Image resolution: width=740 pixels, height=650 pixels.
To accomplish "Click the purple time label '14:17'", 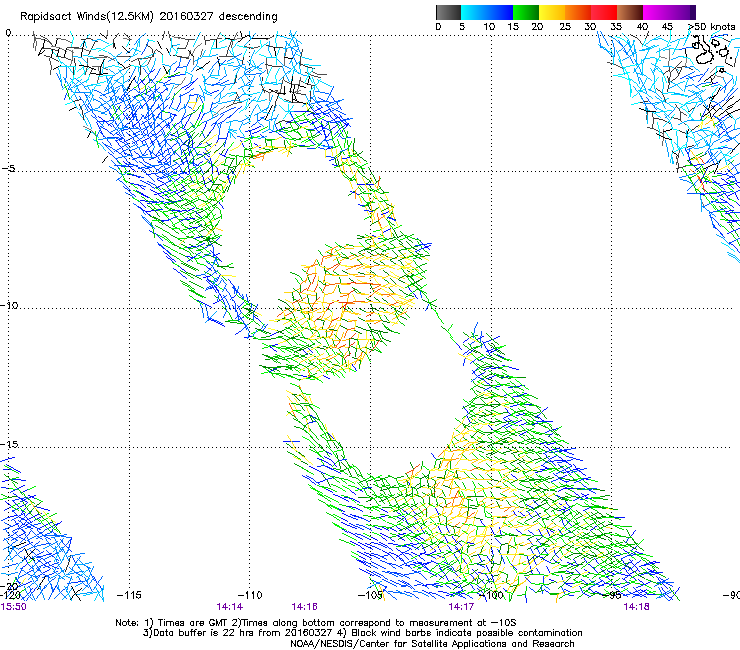I will pos(461,607).
